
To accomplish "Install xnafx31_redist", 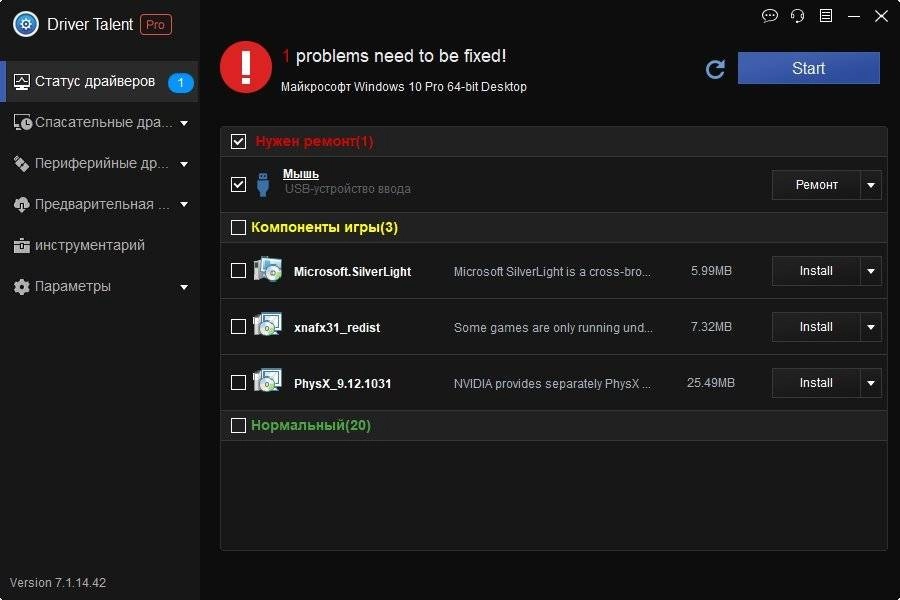I will (816, 327).
